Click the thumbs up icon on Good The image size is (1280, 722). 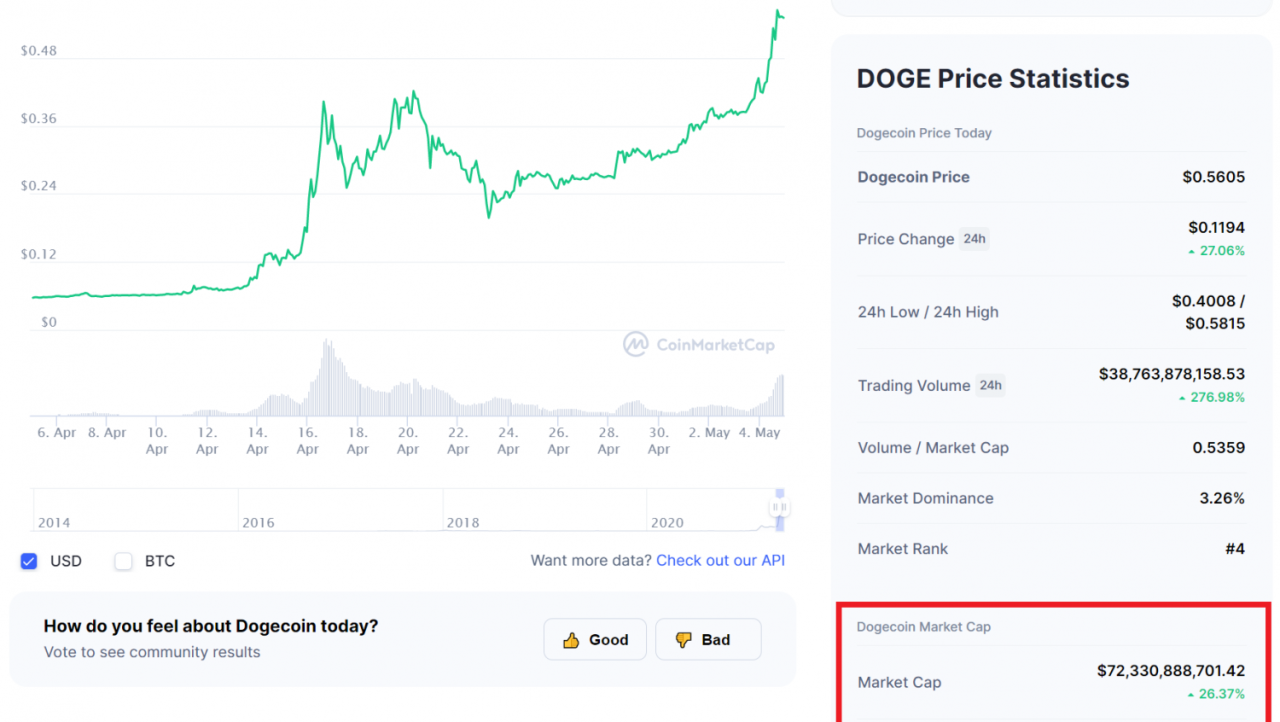(571, 640)
